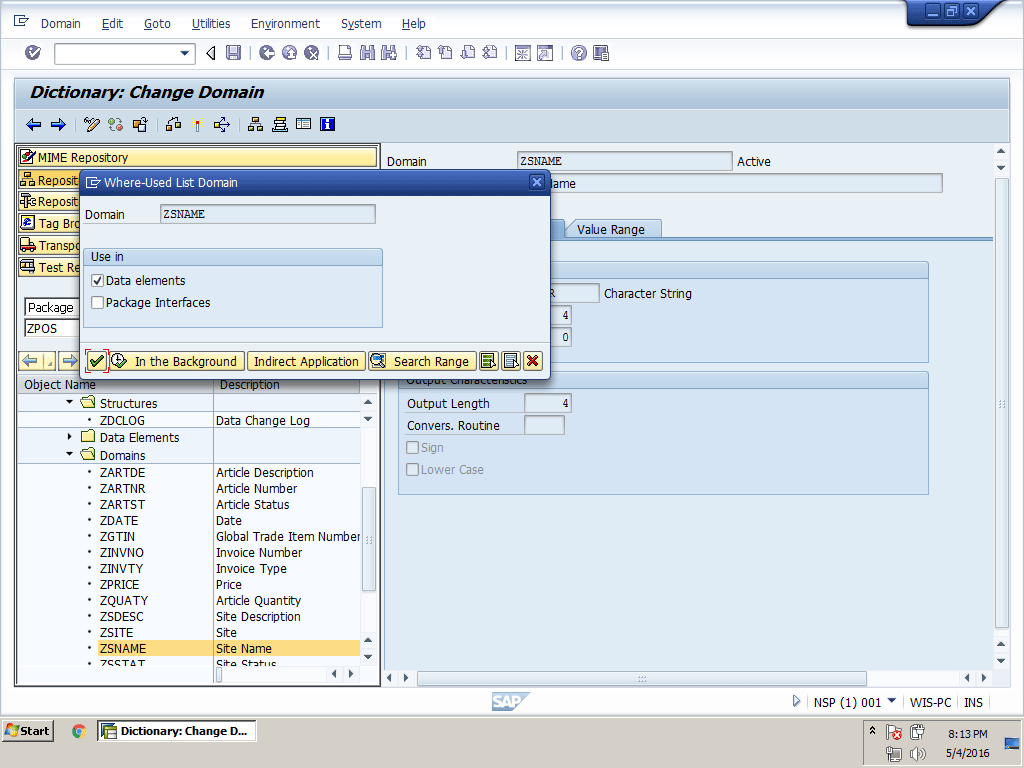
Task: Open Google Chrome from the taskbar
Action: [79, 731]
